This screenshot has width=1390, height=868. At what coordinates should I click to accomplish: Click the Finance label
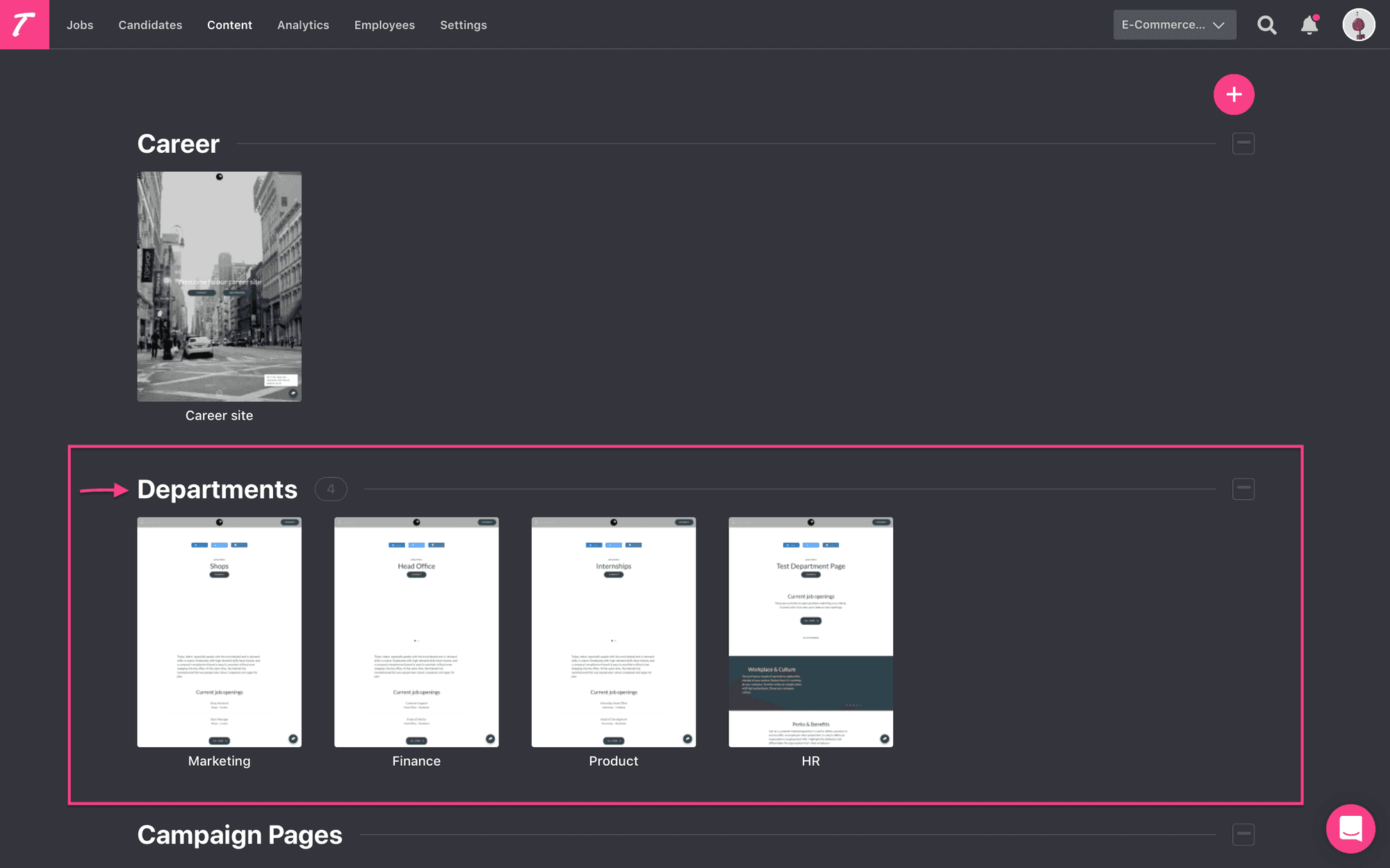(416, 761)
